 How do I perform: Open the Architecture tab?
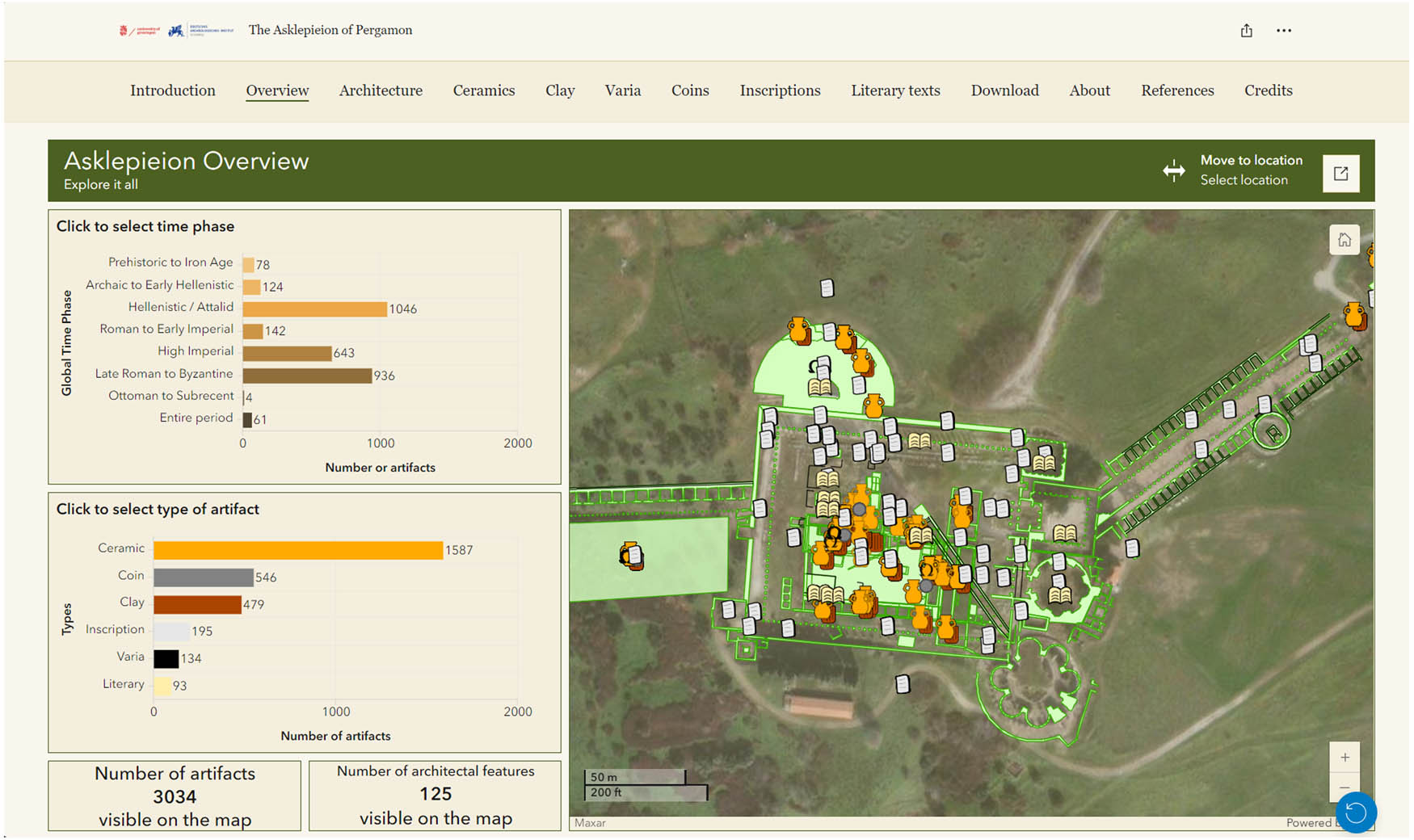(381, 90)
